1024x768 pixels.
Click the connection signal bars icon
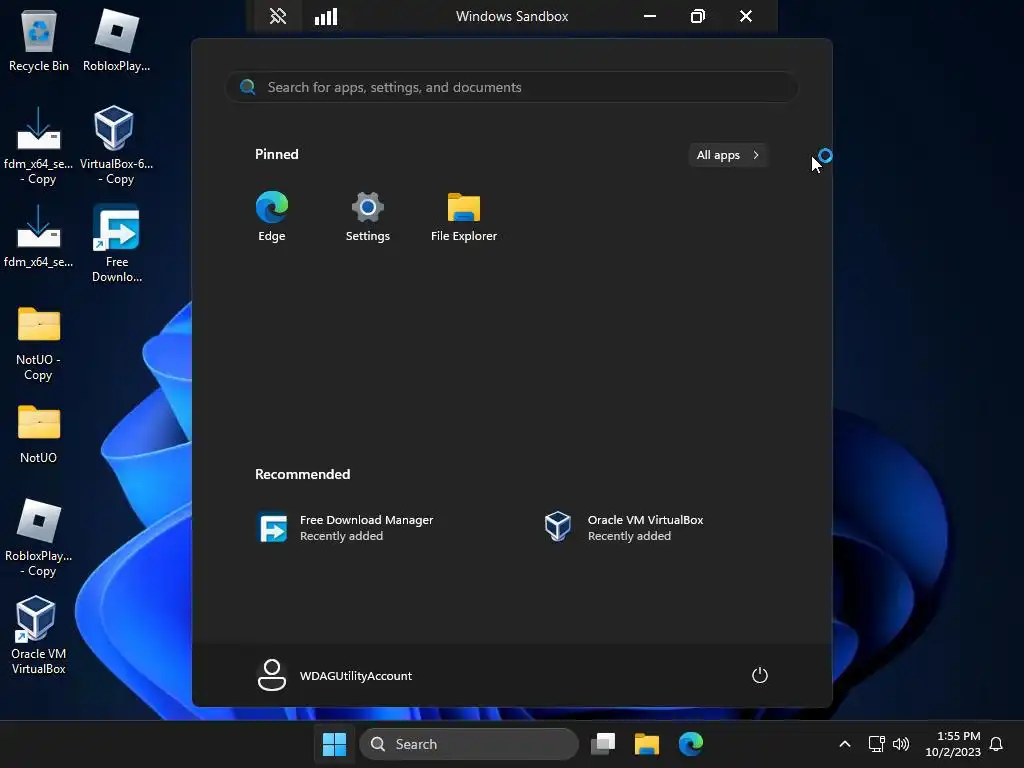[x=326, y=16]
